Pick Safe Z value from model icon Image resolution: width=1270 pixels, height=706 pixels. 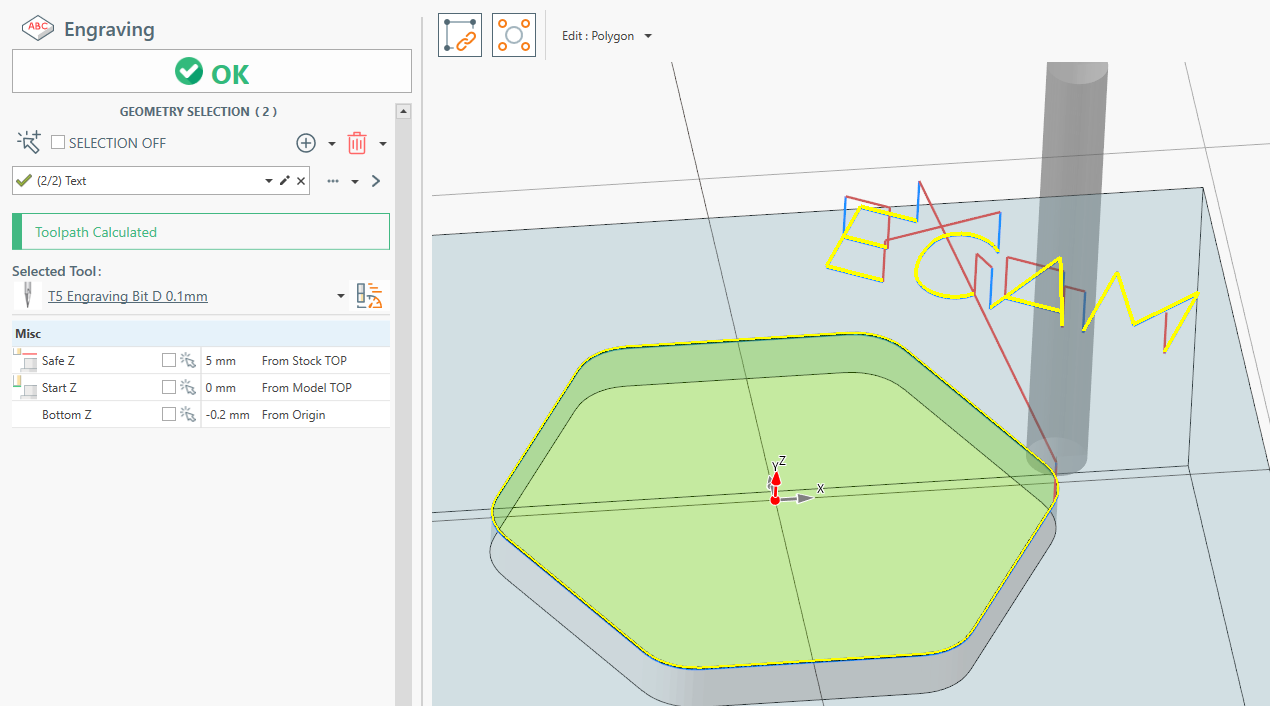tap(187, 361)
